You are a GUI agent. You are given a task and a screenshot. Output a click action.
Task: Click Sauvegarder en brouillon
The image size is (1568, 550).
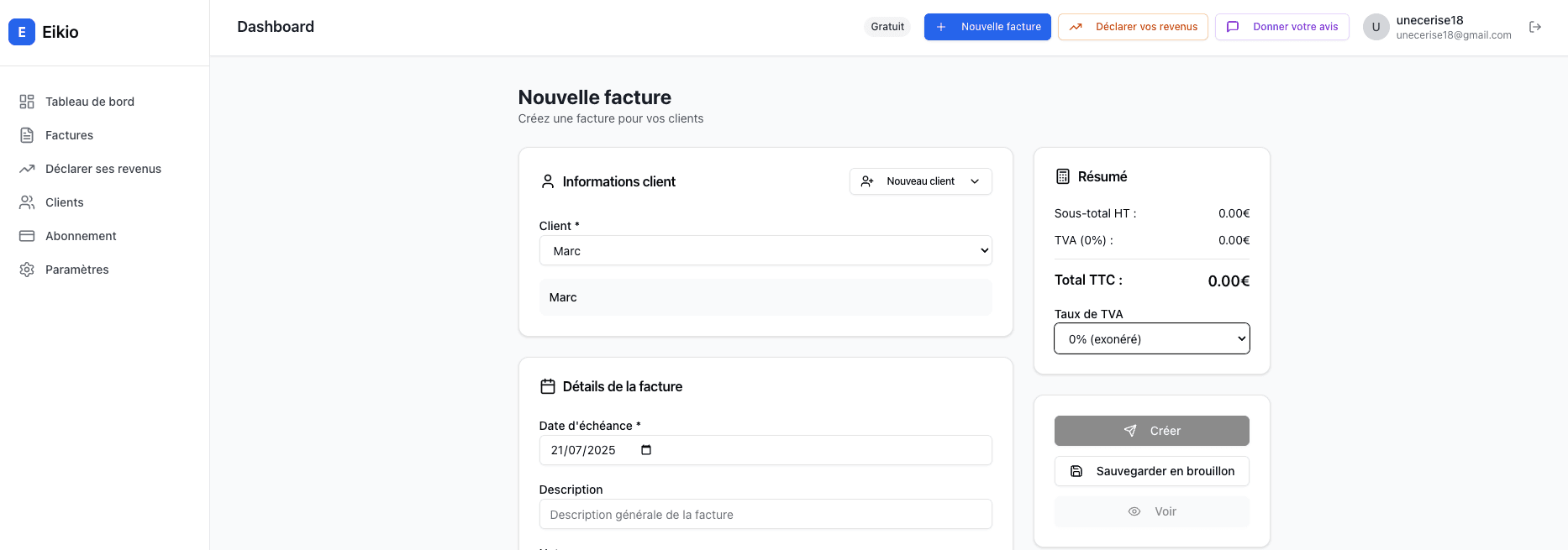[1151, 471]
